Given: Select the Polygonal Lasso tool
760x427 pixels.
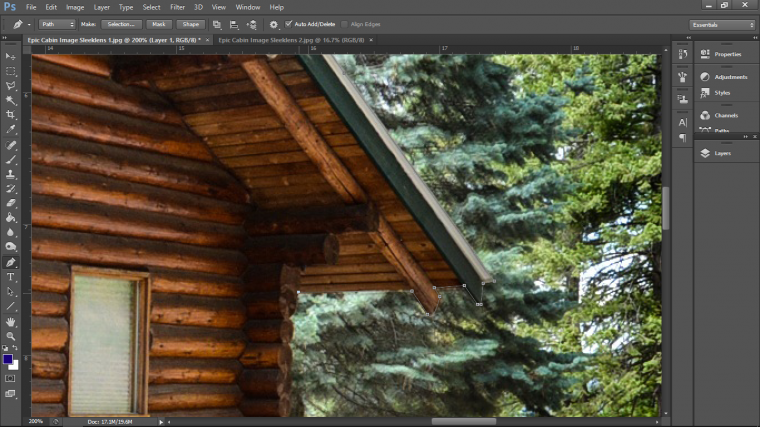Looking at the screenshot, I should coord(10,86).
